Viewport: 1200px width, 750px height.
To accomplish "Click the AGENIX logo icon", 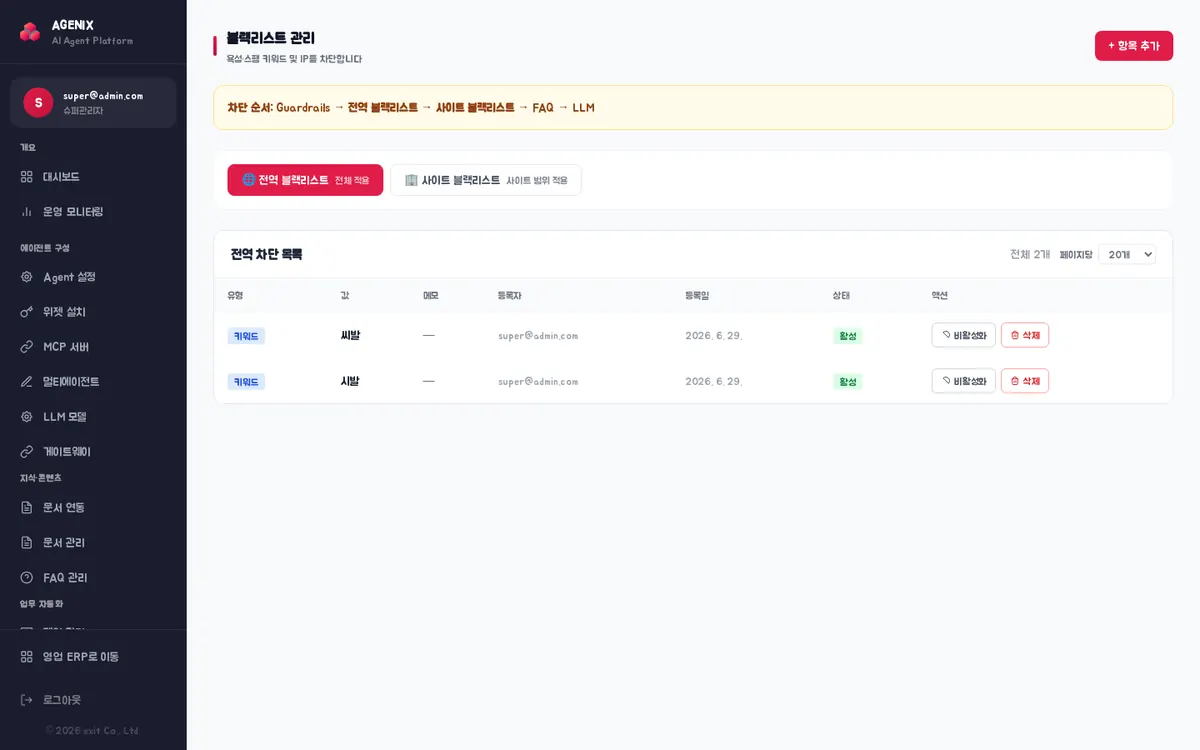I will [x=30, y=32].
